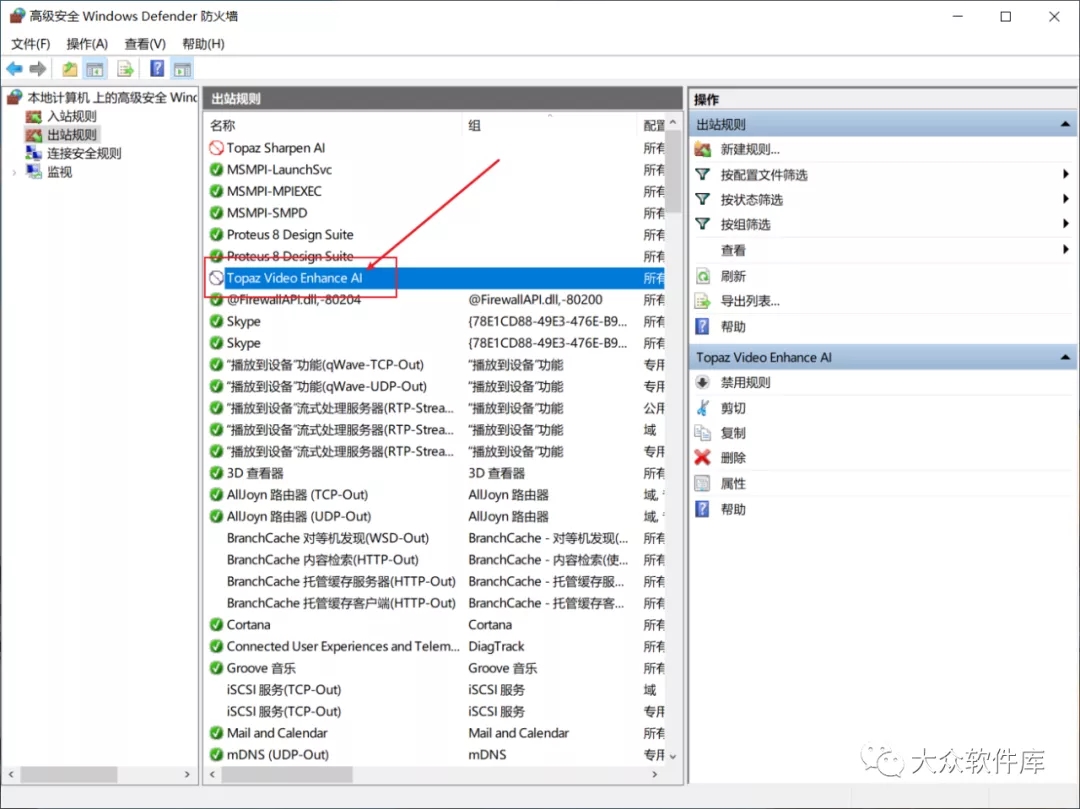Click 新建规则... in the actions pane
Screen dimensions: 1080x809
(x=750, y=149)
